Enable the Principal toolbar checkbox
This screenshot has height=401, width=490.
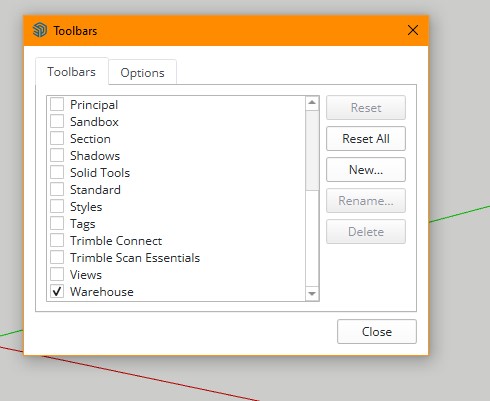[x=57, y=104]
